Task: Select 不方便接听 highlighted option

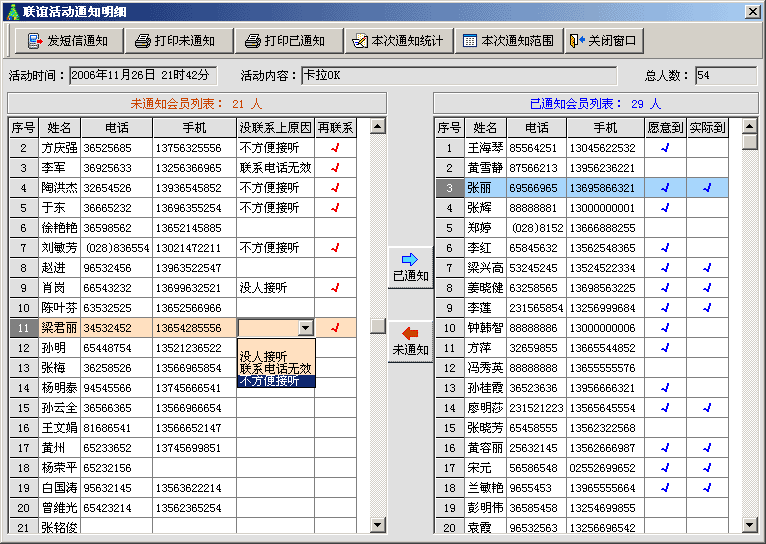Action: pyautogui.click(x=275, y=381)
